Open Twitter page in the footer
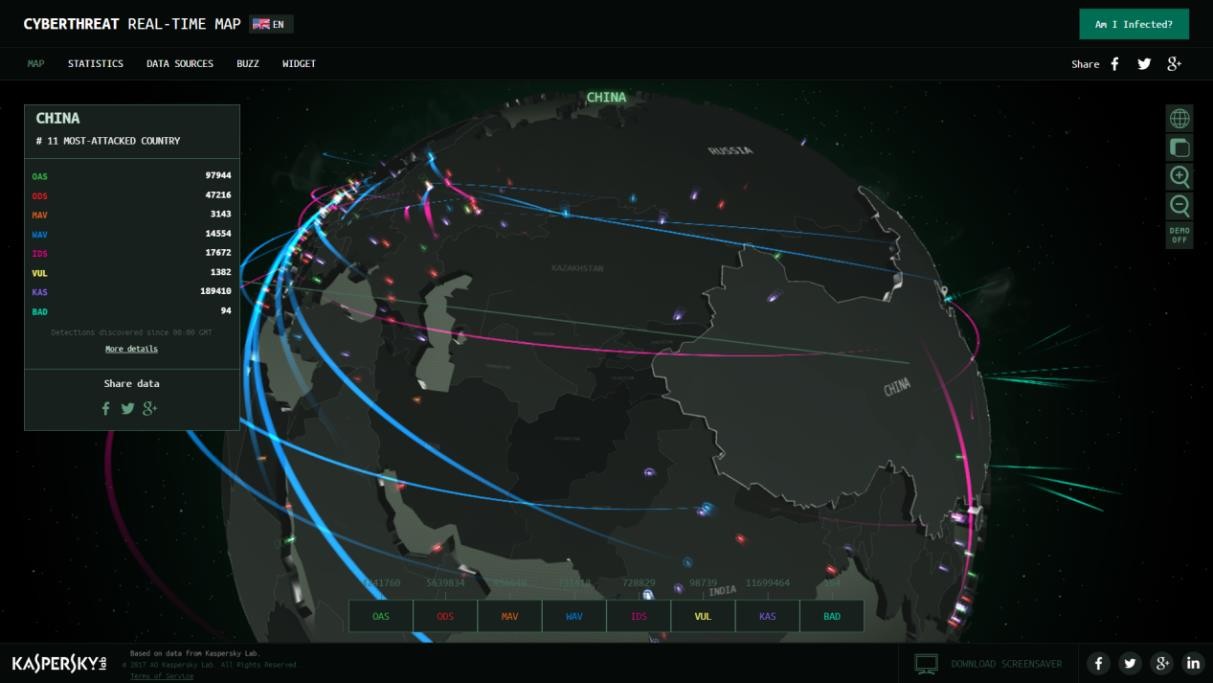Screen dimensions: 1213x683 pyautogui.click(x=1130, y=663)
